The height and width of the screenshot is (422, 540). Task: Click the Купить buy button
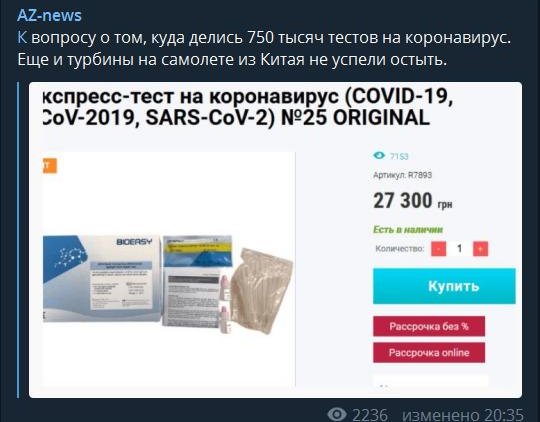[444, 286]
